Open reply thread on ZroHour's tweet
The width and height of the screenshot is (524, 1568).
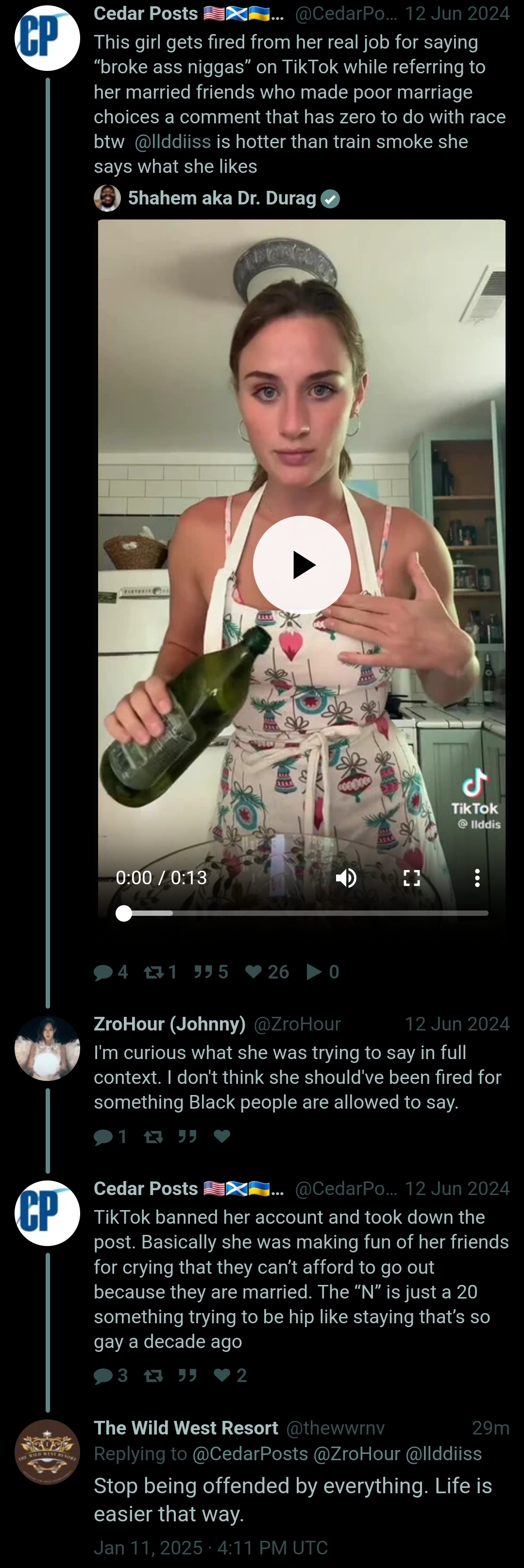click(110, 1136)
